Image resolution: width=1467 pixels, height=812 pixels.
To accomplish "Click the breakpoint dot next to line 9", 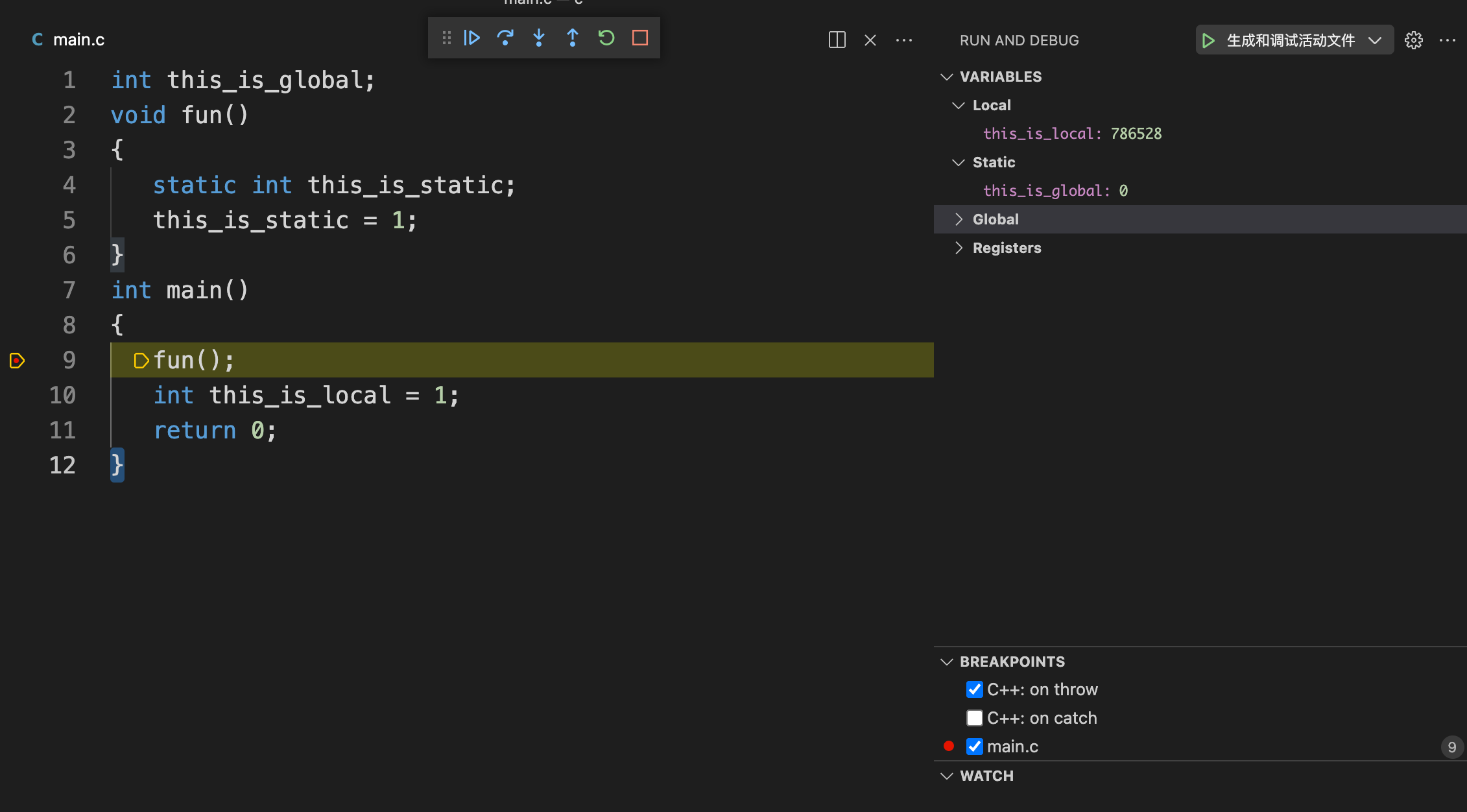I will (17, 361).
